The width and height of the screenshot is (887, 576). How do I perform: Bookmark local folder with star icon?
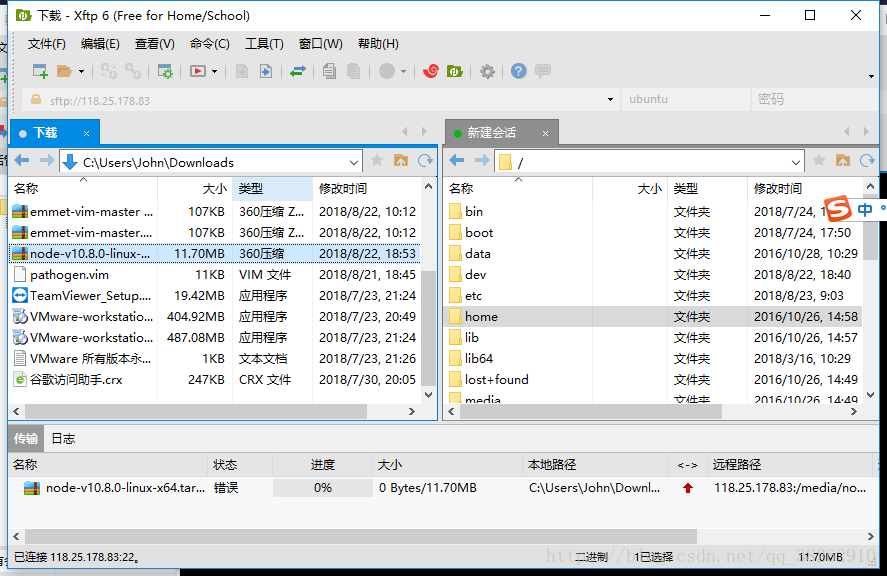coord(377,161)
